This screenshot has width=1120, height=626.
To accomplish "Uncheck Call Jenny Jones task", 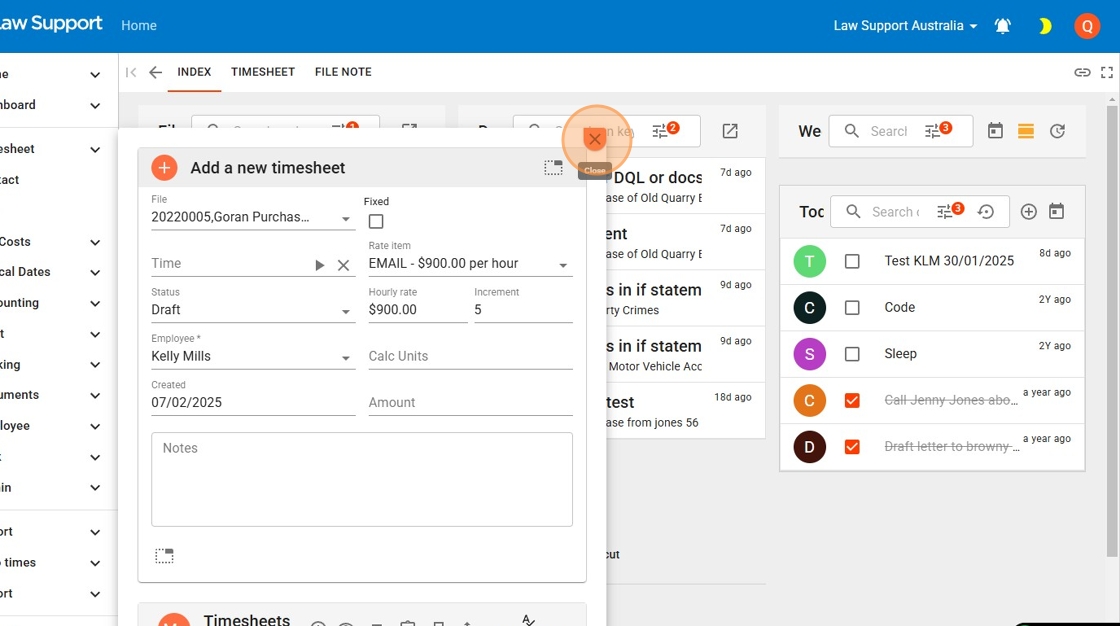I will click(x=852, y=401).
